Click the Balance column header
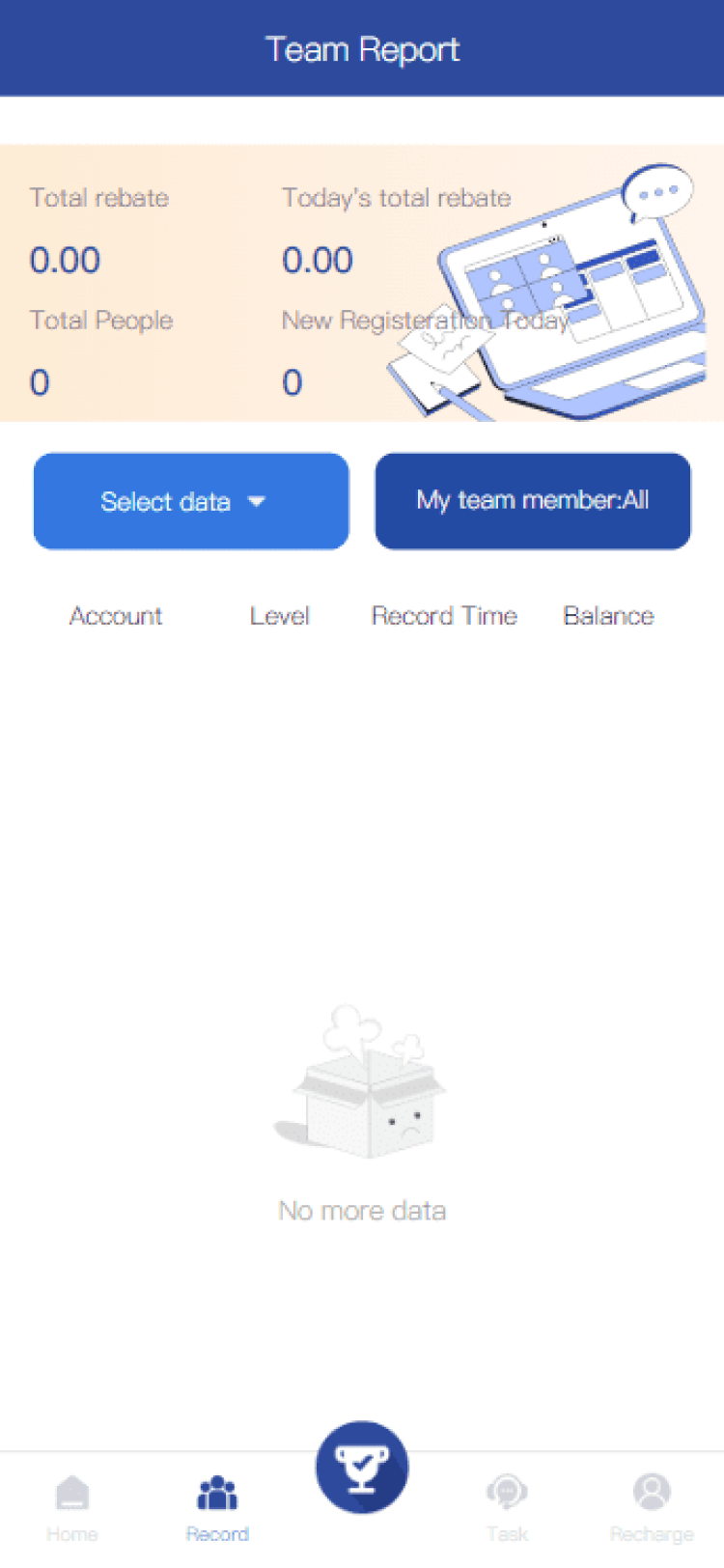This screenshot has width=724, height=1568. [x=608, y=616]
